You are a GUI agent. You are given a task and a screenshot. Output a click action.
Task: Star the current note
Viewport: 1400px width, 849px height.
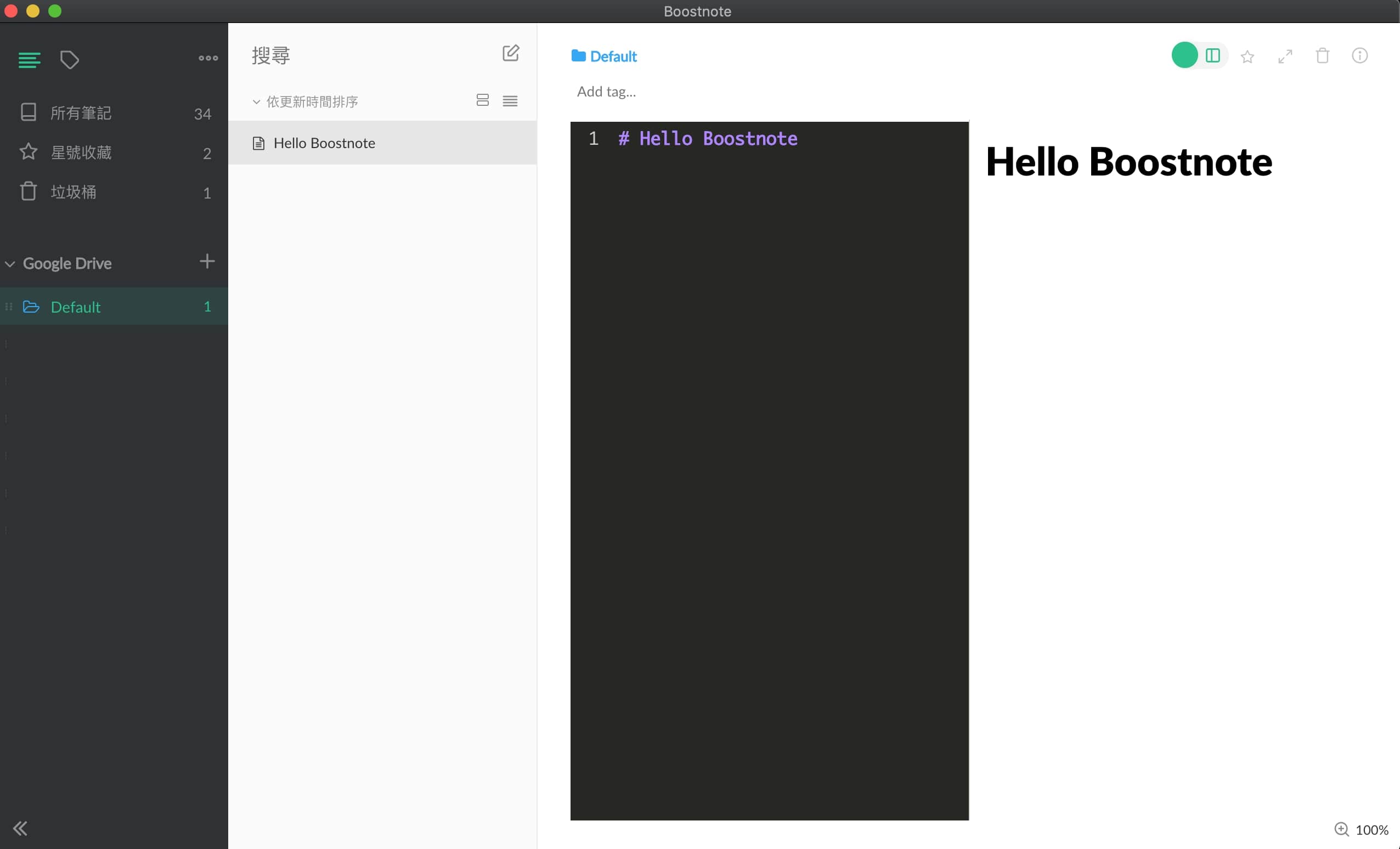point(1247,56)
